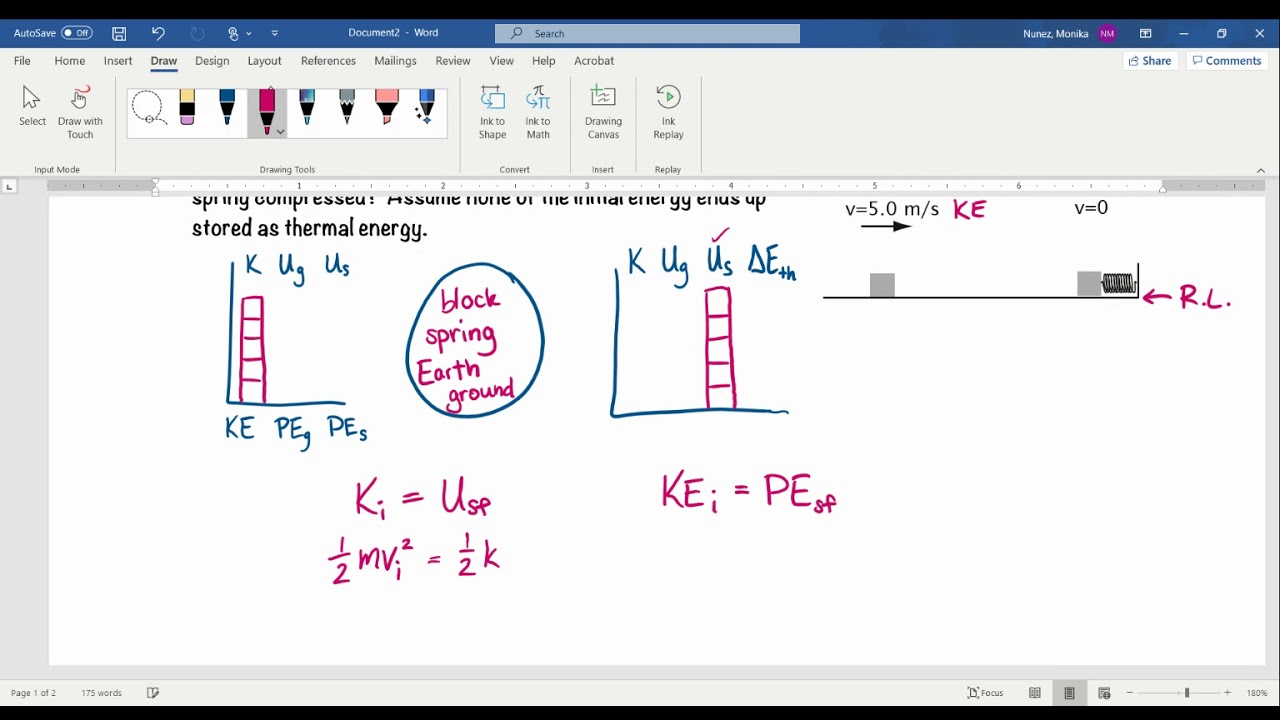Expand Customize Quick Access Toolbar menu

[275, 33]
